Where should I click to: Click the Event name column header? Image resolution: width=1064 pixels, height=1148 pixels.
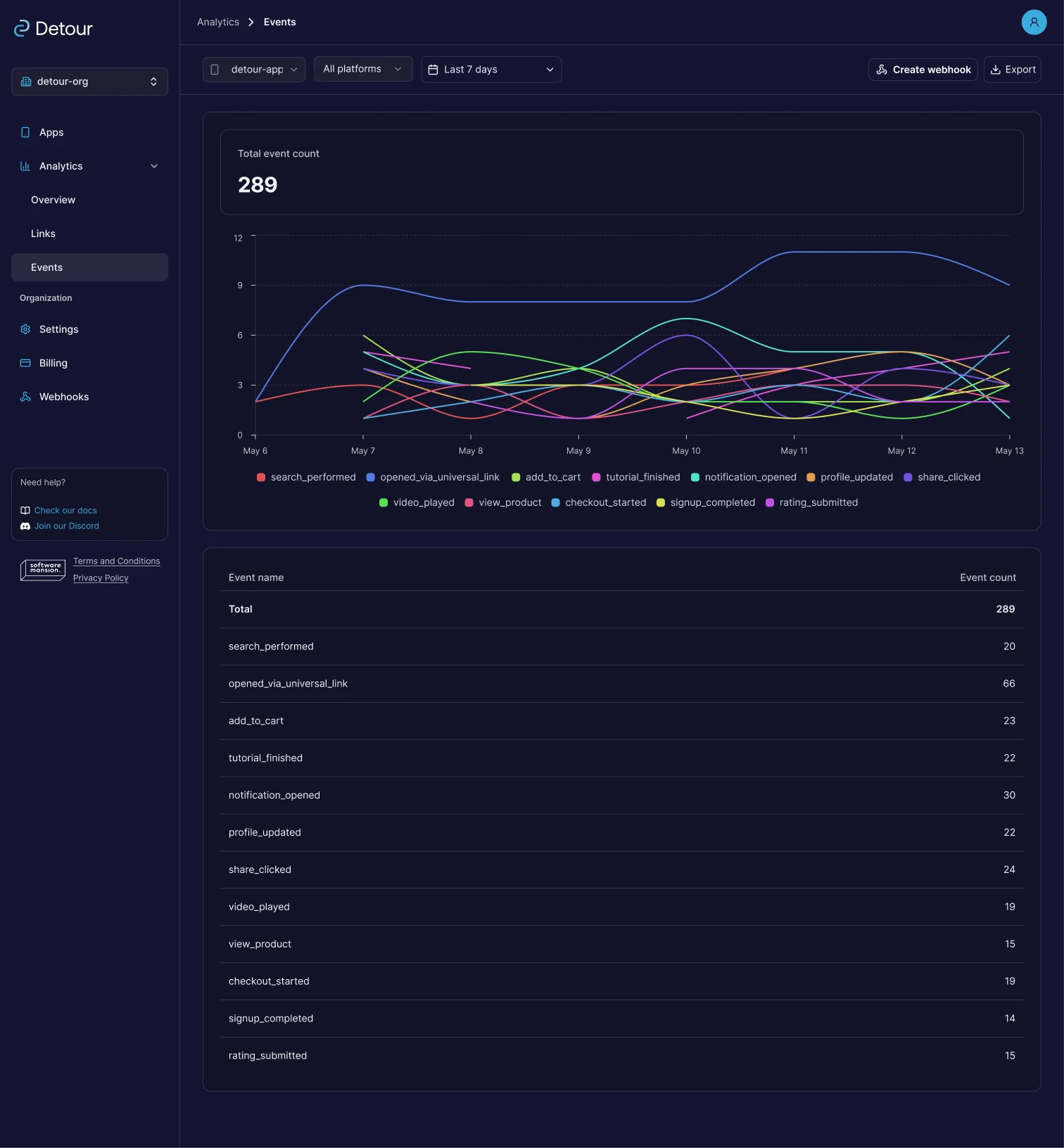point(256,578)
